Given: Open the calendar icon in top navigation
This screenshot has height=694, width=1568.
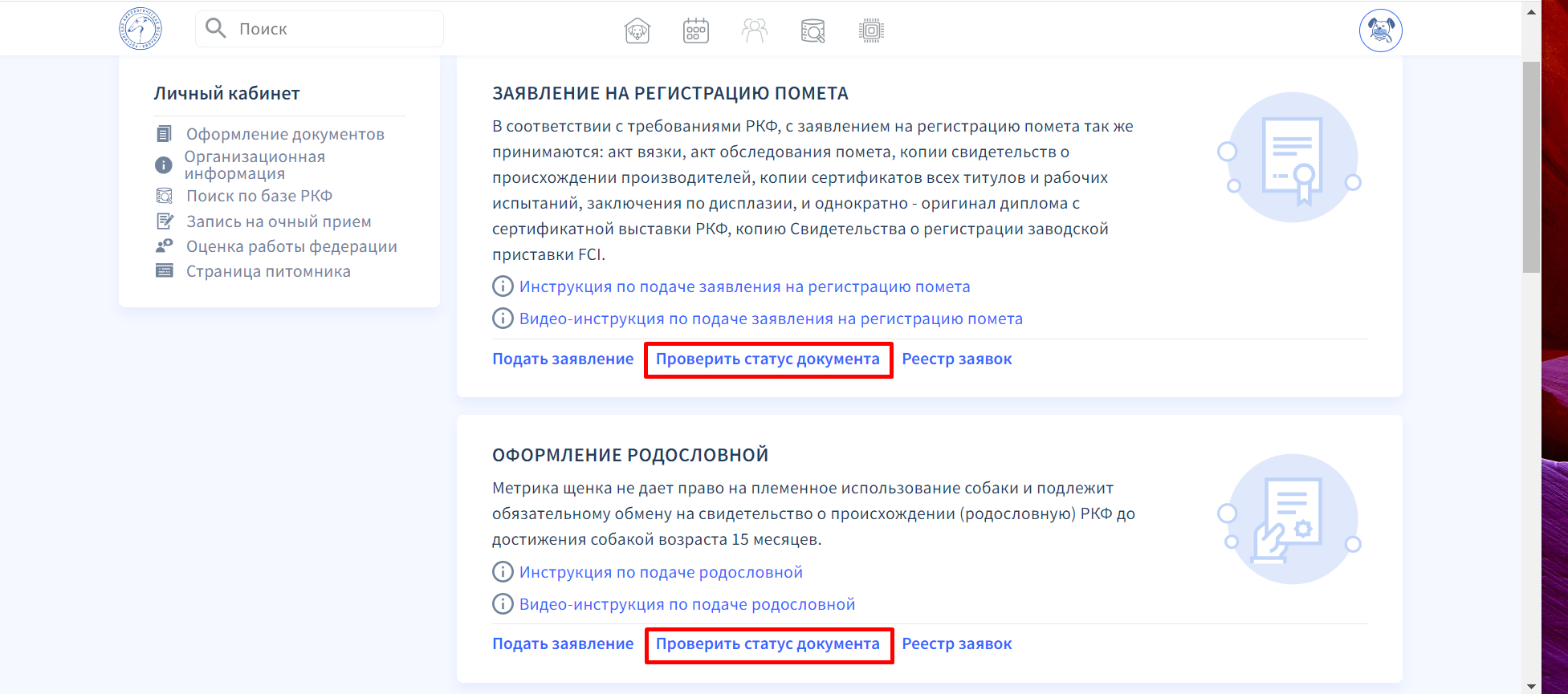Looking at the screenshot, I should point(695,30).
